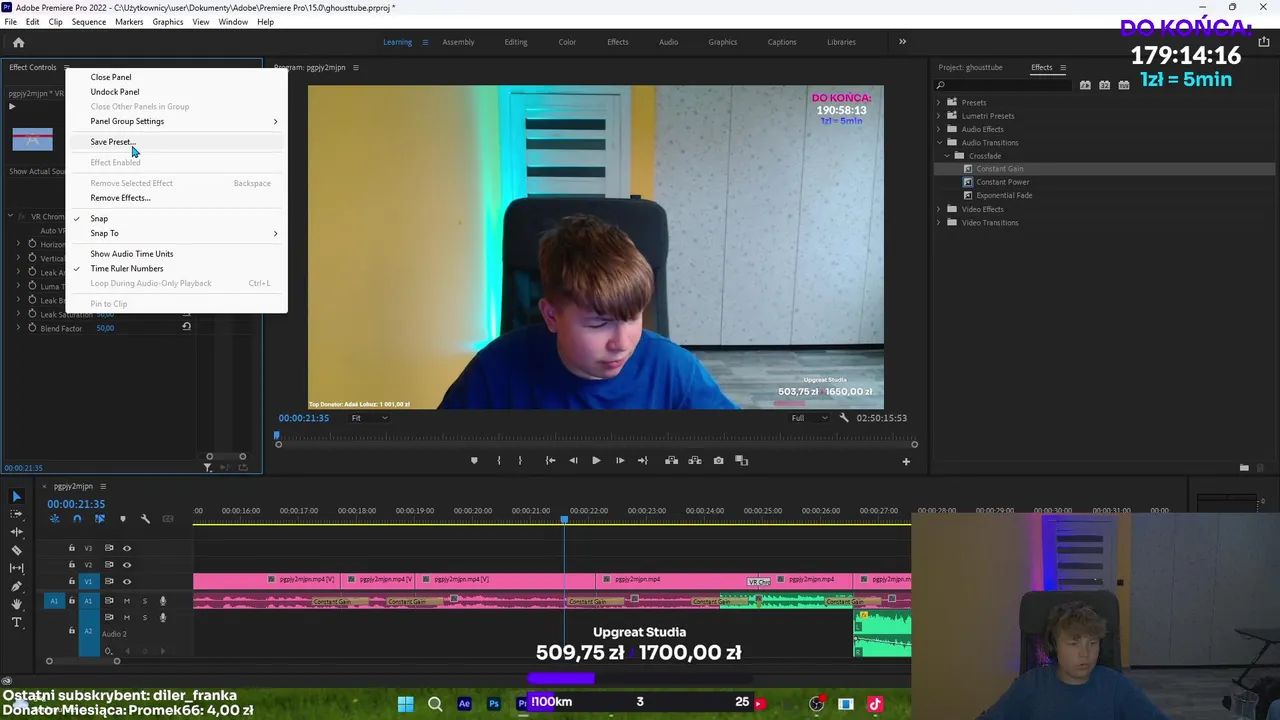
Task: Toggle V3 track output eye
Action: pos(126,548)
